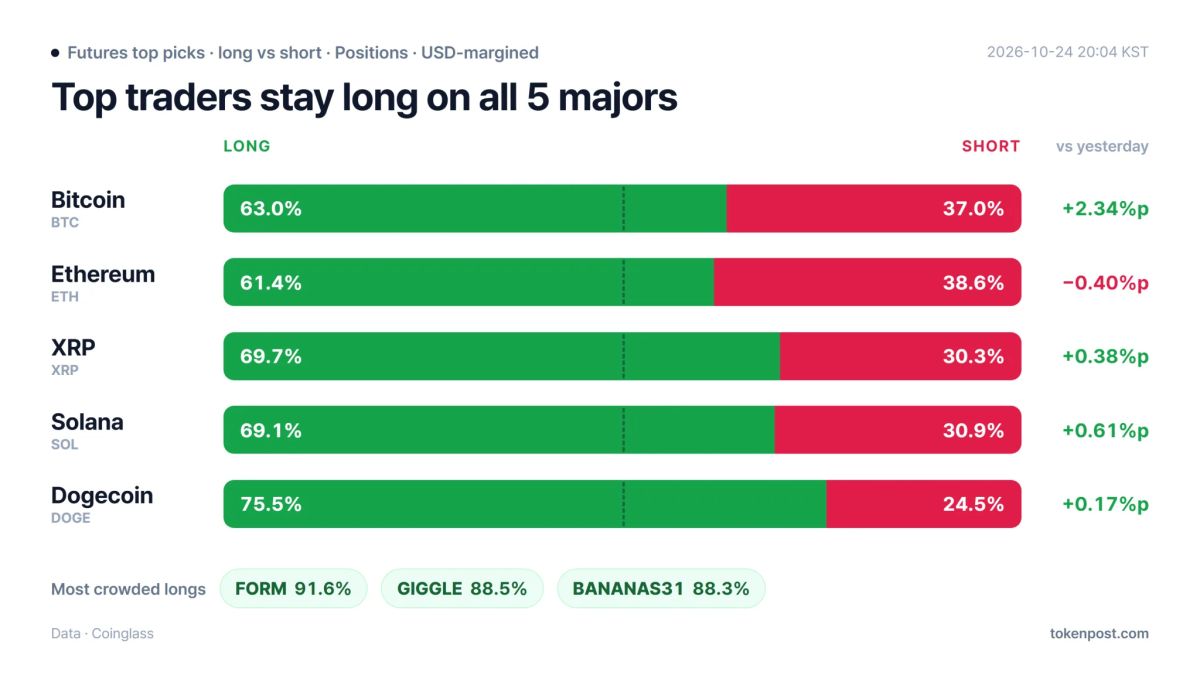1200x675 pixels.
Task: Select the Bitcoin BTC row label
Action: tap(88, 208)
